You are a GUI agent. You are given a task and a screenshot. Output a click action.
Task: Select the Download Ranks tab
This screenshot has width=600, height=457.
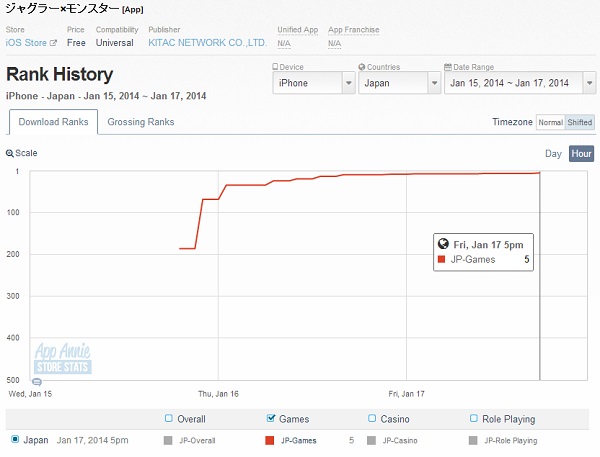click(x=54, y=122)
